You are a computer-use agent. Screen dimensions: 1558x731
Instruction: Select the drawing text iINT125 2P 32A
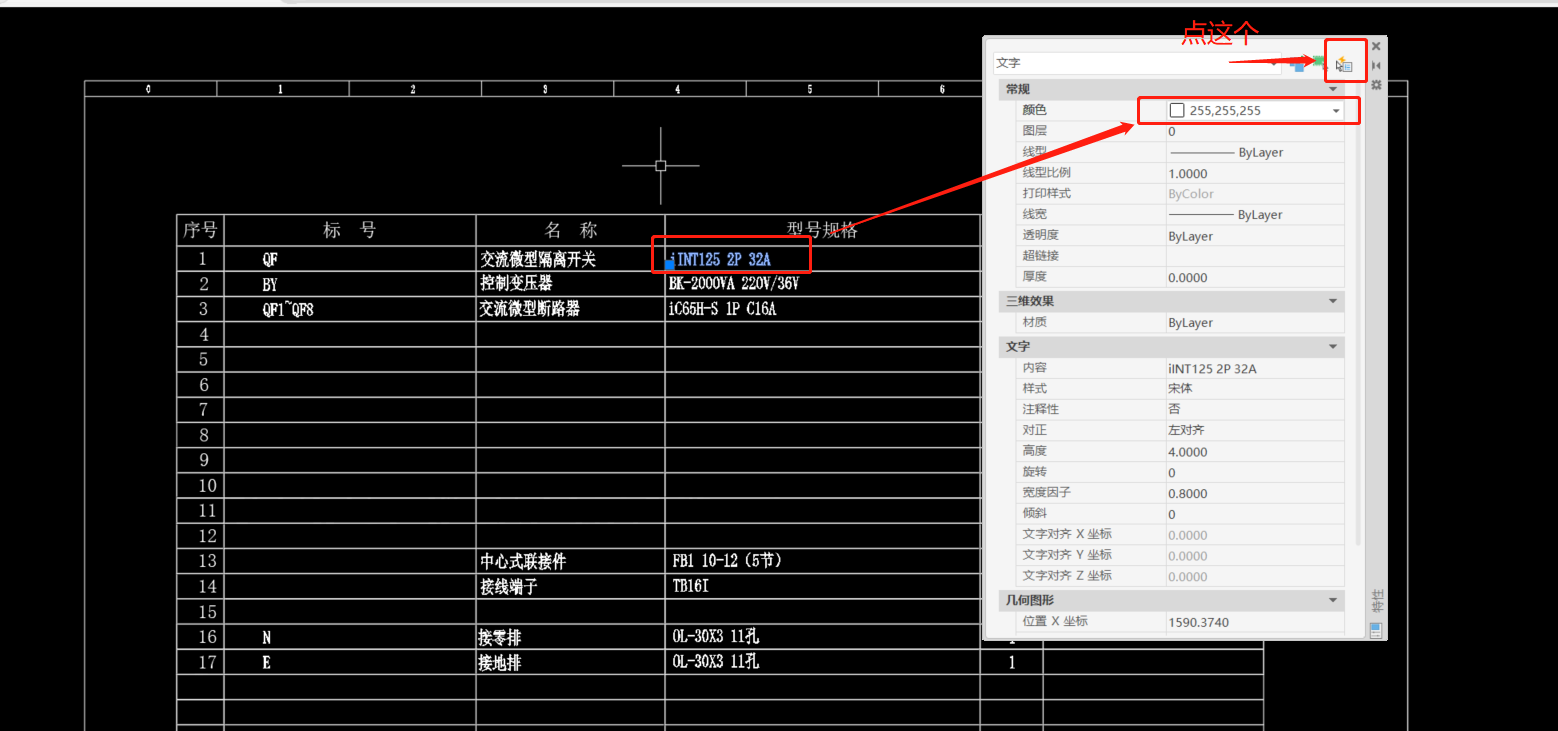(x=722, y=260)
